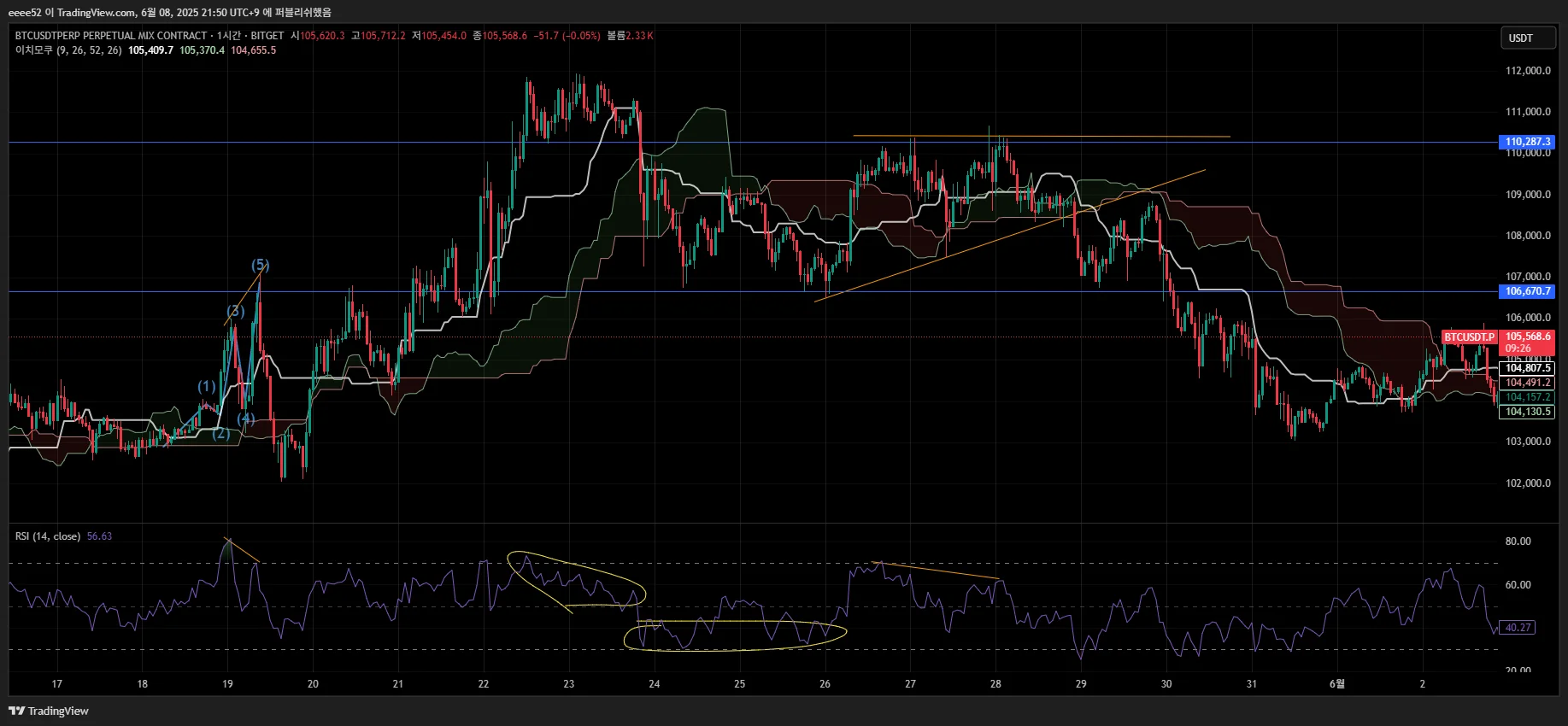Click the low price value 105,454.0
This screenshot has width=1568, height=726.
point(444,36)
